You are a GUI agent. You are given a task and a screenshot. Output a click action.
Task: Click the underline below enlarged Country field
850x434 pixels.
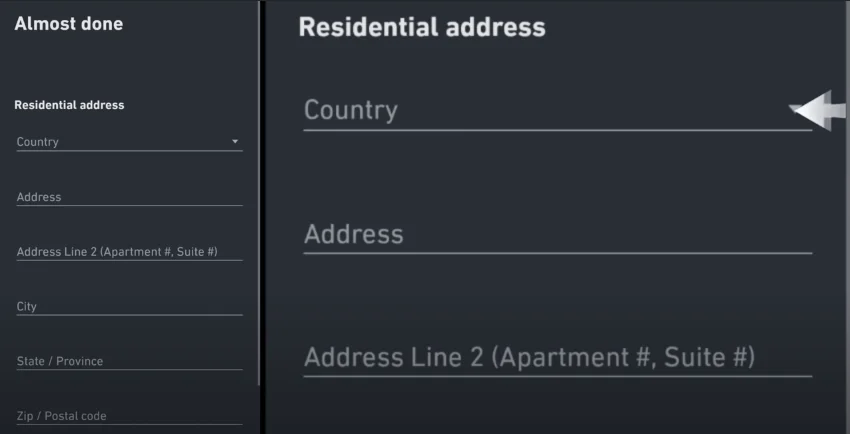(558, 130)
